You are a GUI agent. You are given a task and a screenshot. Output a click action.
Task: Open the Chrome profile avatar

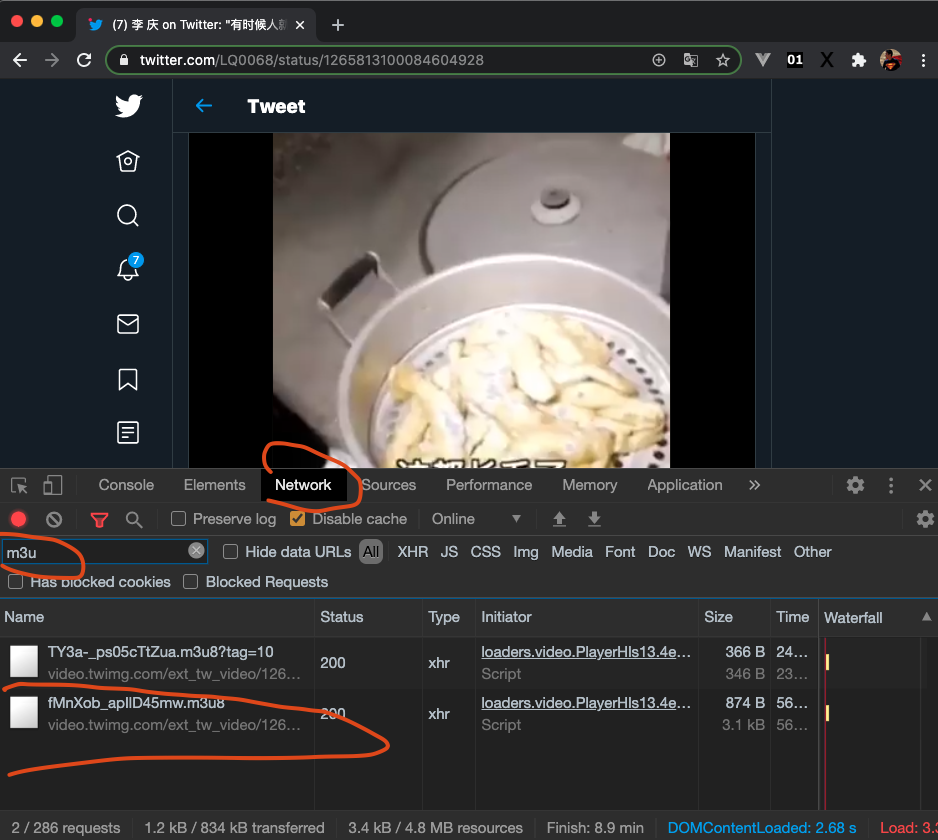point(891,60)
